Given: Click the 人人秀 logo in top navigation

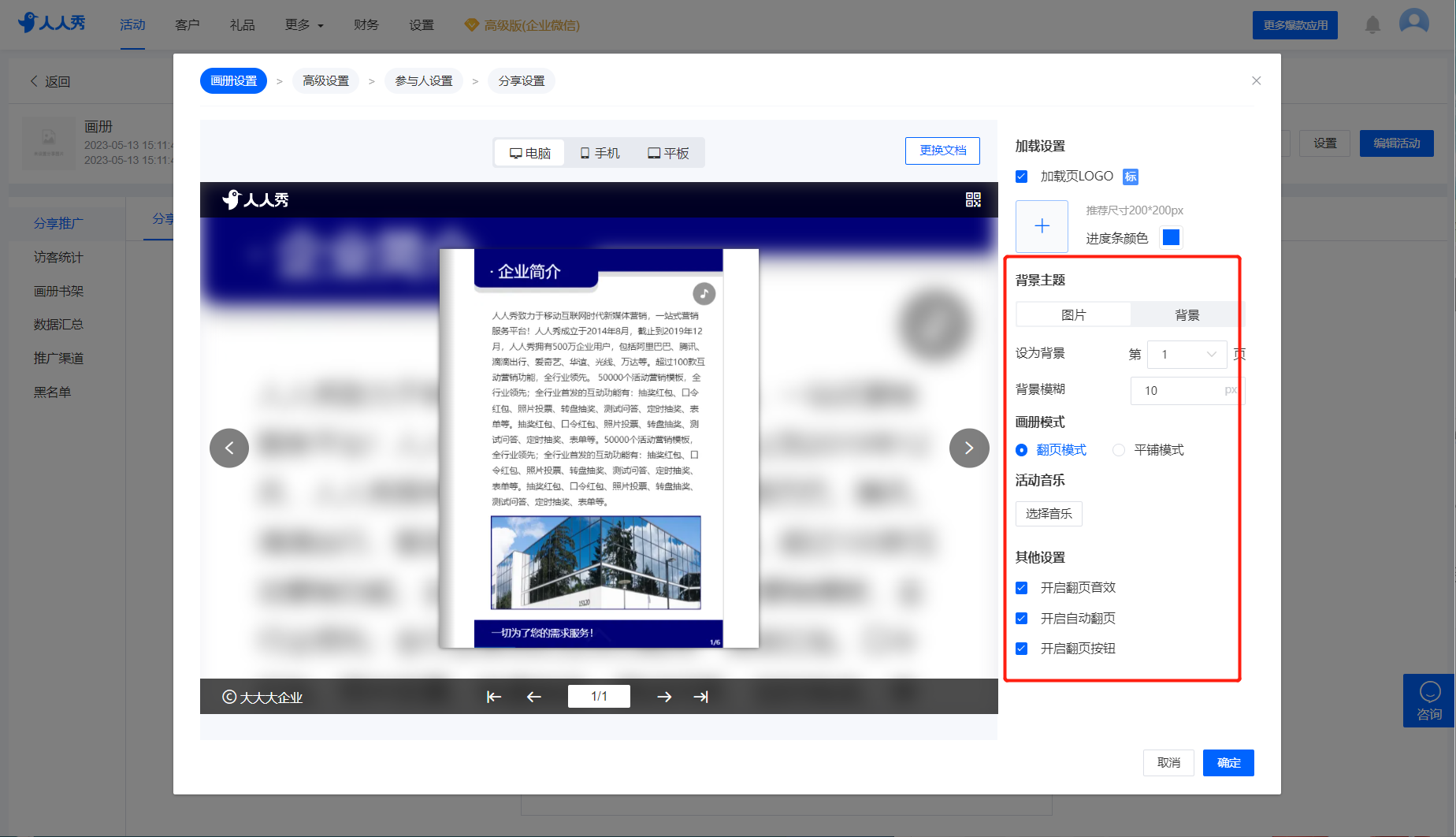Looking at the screenshot, I should [x=52, y=23].
